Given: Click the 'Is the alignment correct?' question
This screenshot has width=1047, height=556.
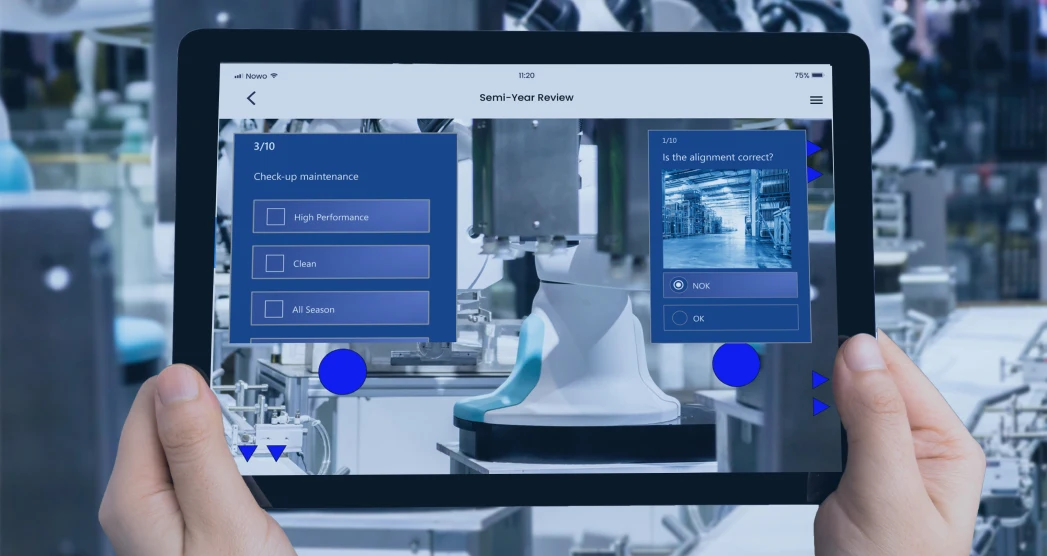Looking at the screenshot, I should (718, 158).
